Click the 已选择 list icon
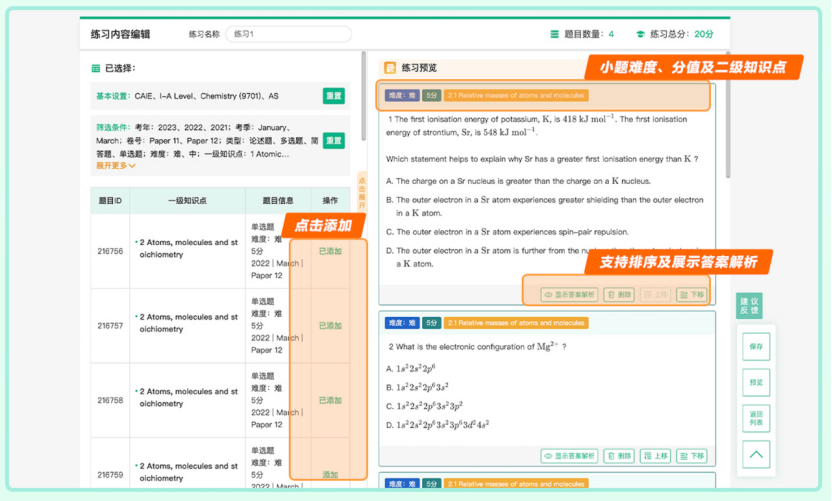832x501 pixels. (x=96, y=69)
